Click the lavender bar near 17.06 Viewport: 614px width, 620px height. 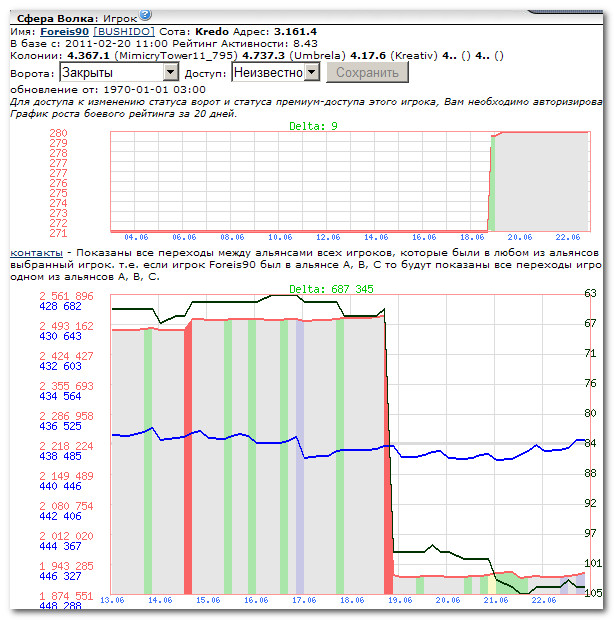(300, 457)
